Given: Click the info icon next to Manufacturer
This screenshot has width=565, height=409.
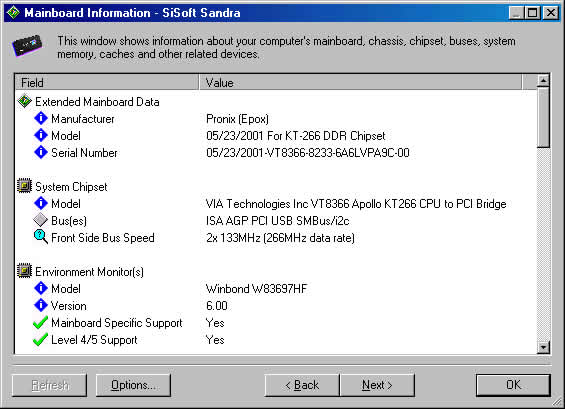Looking at the screenshot, I should 41,118.
